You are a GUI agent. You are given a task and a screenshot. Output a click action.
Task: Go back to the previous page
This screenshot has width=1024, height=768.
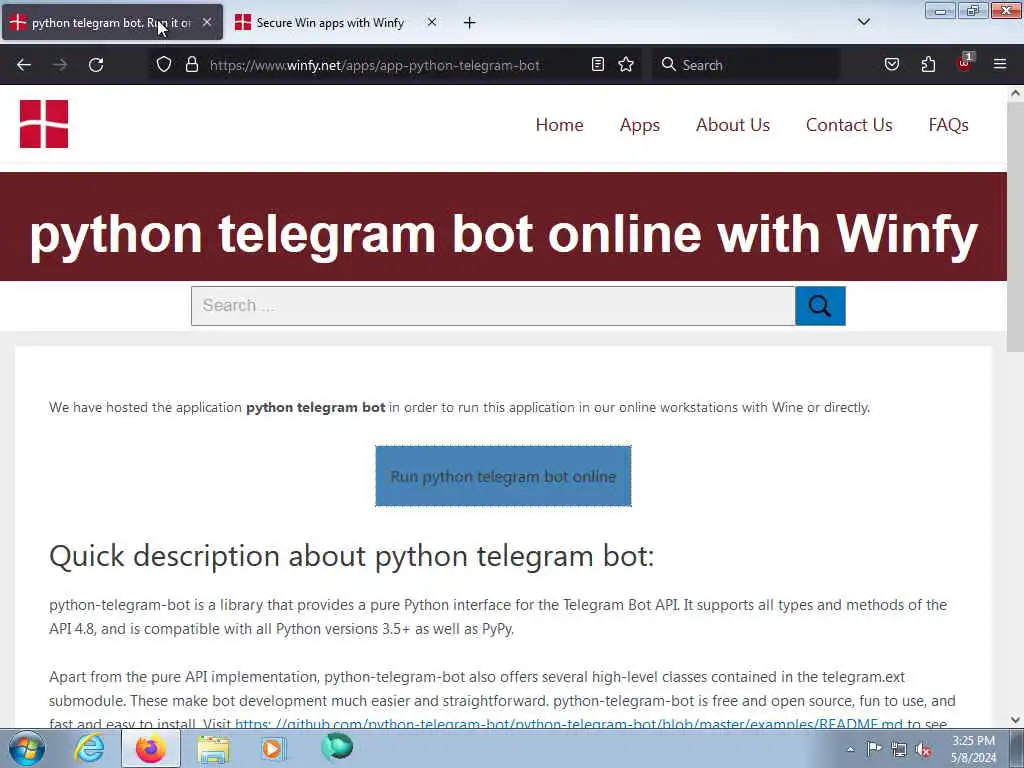24,65
